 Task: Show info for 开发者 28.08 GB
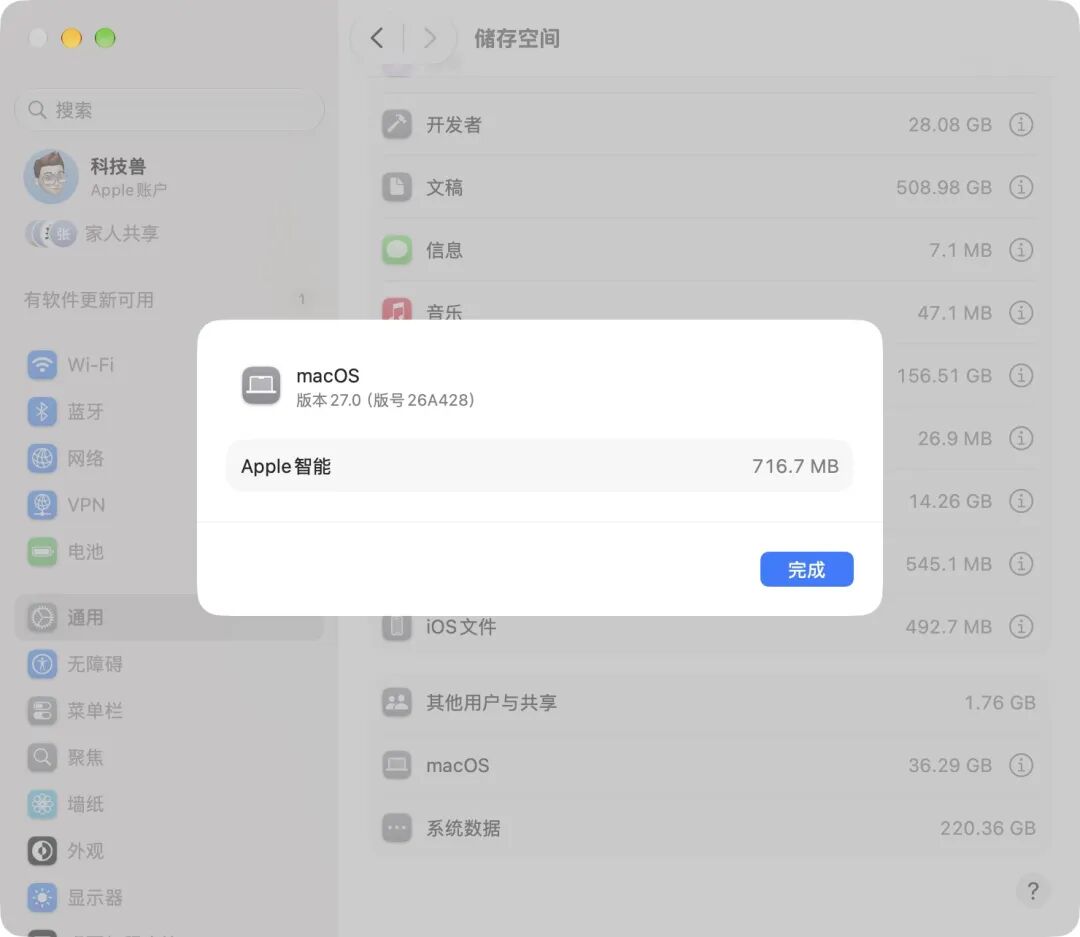pos(1021,124)
